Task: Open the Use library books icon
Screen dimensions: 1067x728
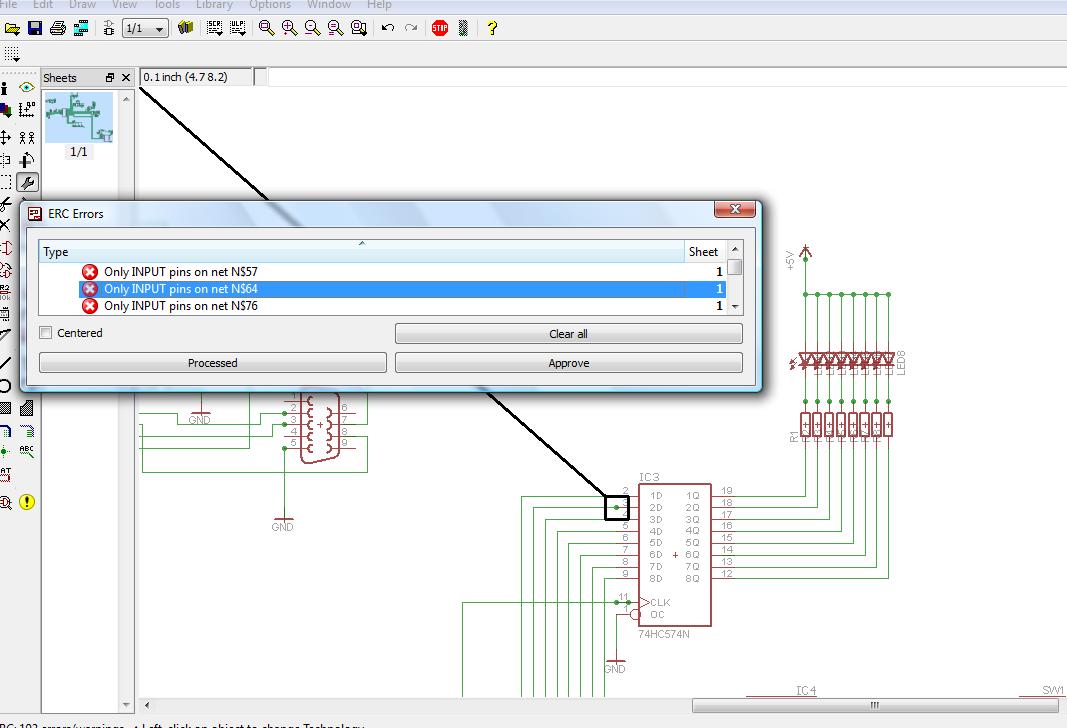Action: click(x=185, y=28)
